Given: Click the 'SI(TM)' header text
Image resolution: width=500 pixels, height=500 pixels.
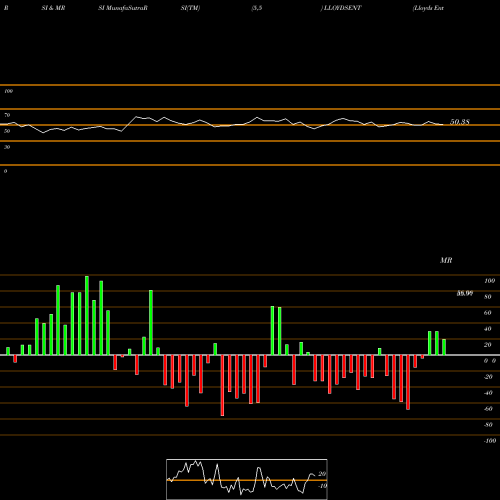Looking at the screenshot, I should coord(190,8).
